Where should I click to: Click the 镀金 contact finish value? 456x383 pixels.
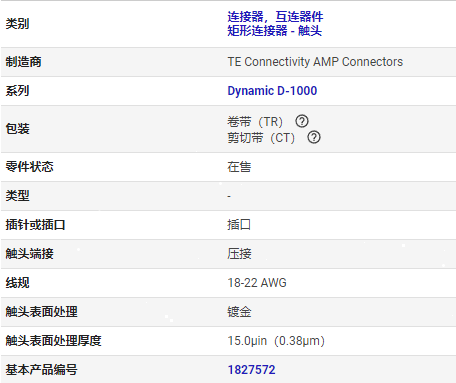[239, 312]
